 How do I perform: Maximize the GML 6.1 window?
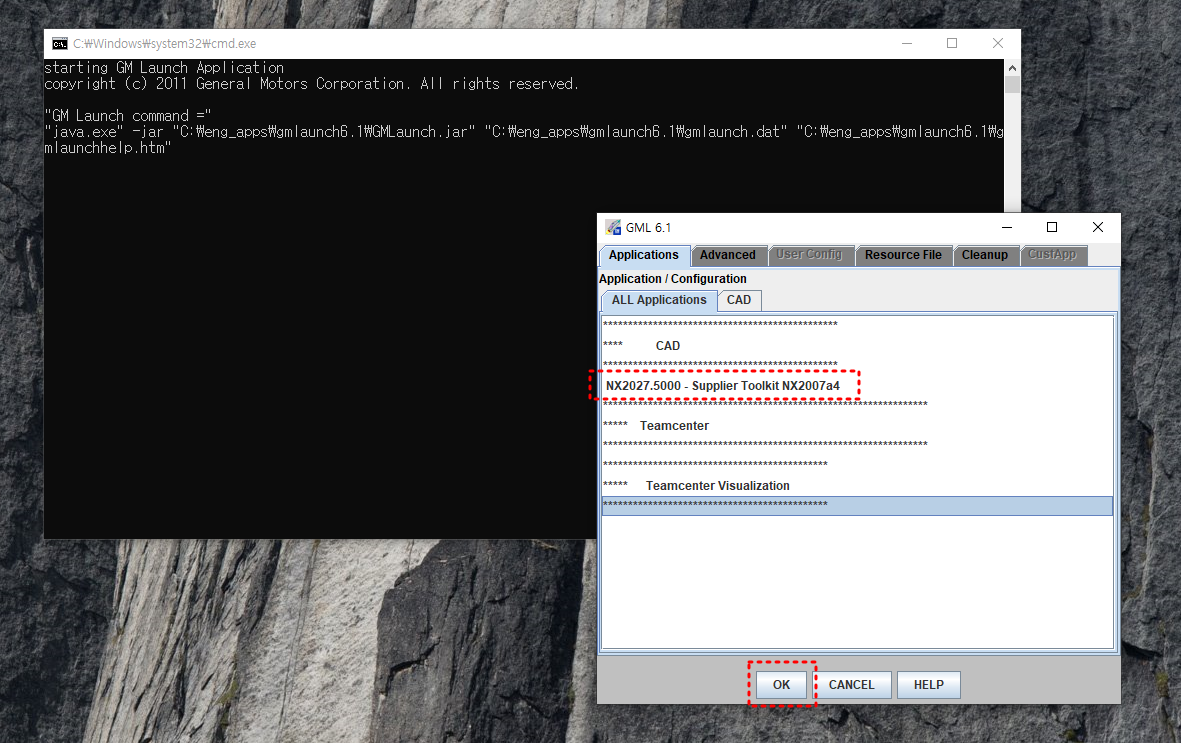pyautogui.click(x=1052, y=228)
